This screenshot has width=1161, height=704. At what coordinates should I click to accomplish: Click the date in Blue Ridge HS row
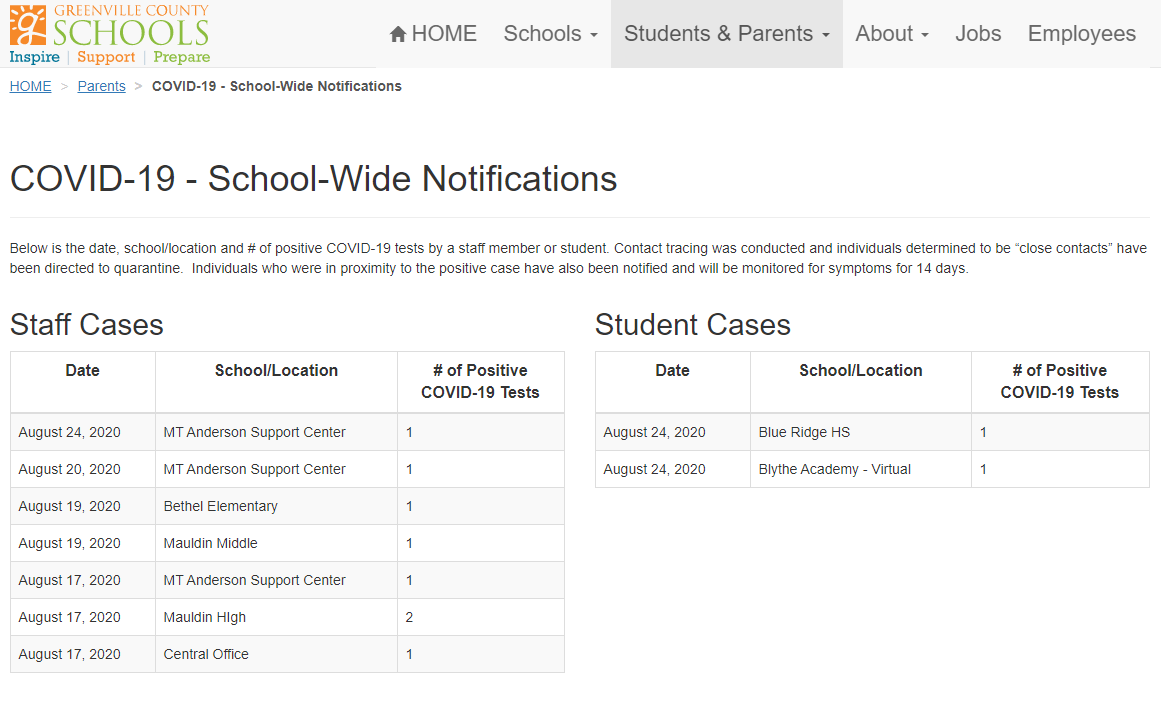coord(672,432)
